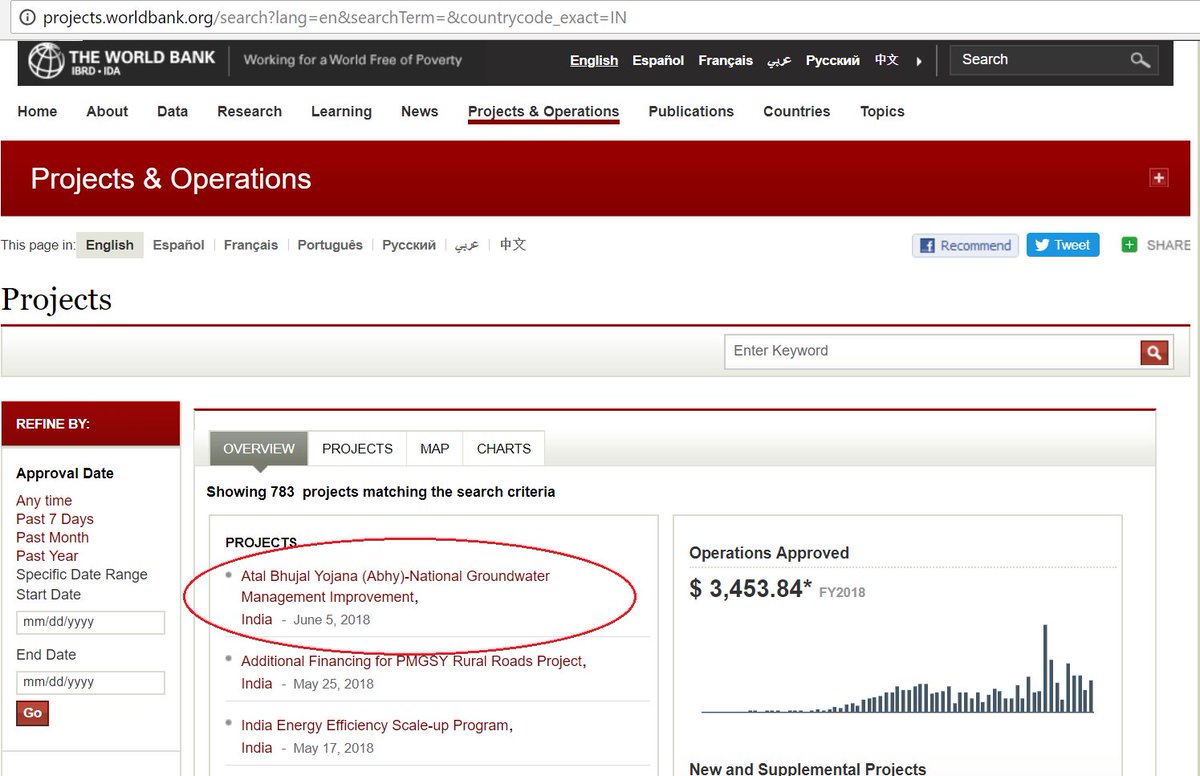Filter by Past 7 Days
The image size is (1200, 776).
55,519
